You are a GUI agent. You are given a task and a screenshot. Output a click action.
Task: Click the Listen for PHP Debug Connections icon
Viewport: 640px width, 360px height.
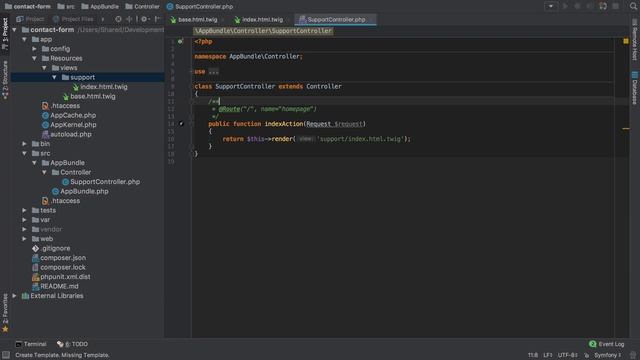603,6
